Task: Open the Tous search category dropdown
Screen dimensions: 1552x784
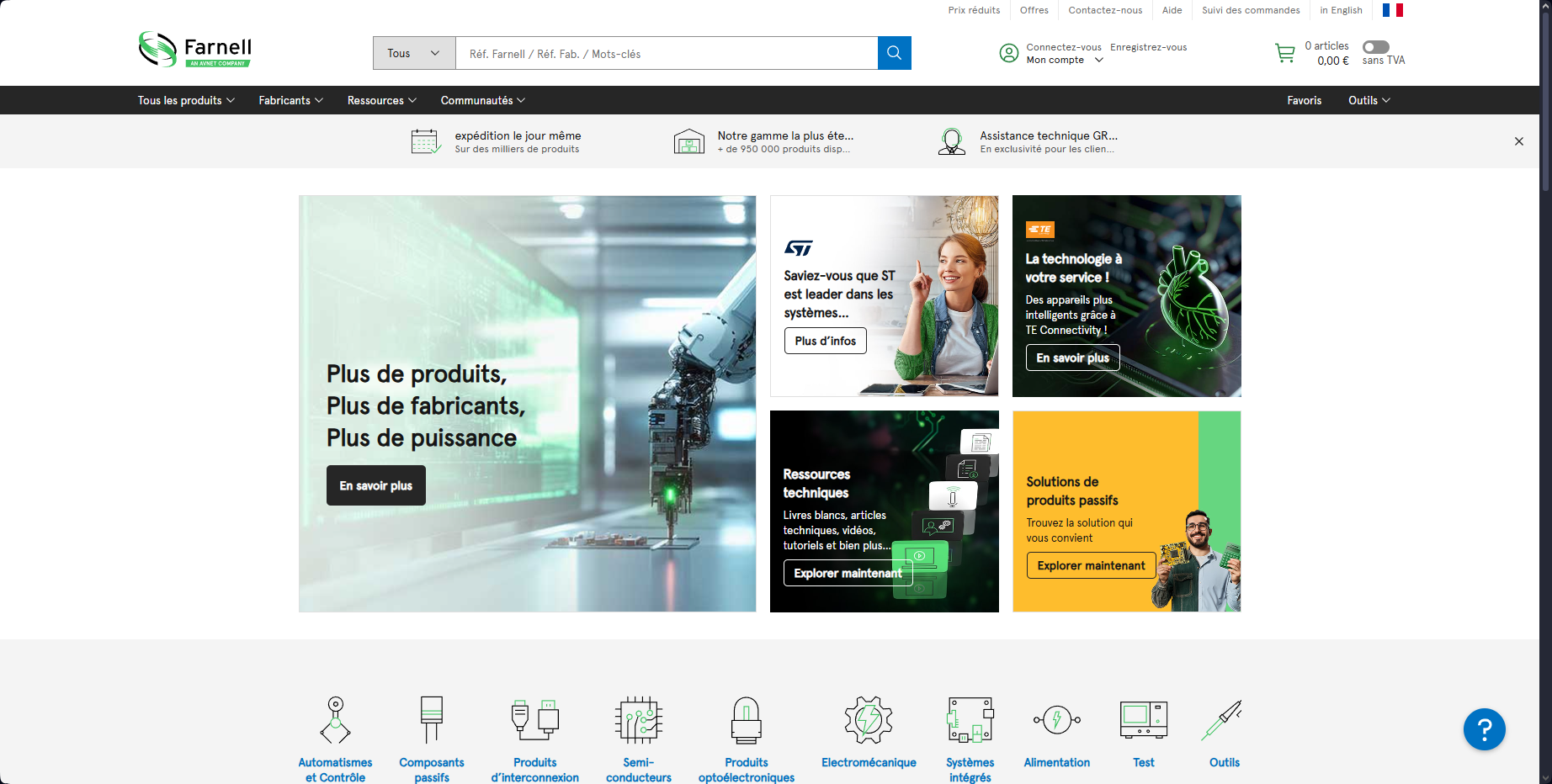Action: click(x=414, y=53)
